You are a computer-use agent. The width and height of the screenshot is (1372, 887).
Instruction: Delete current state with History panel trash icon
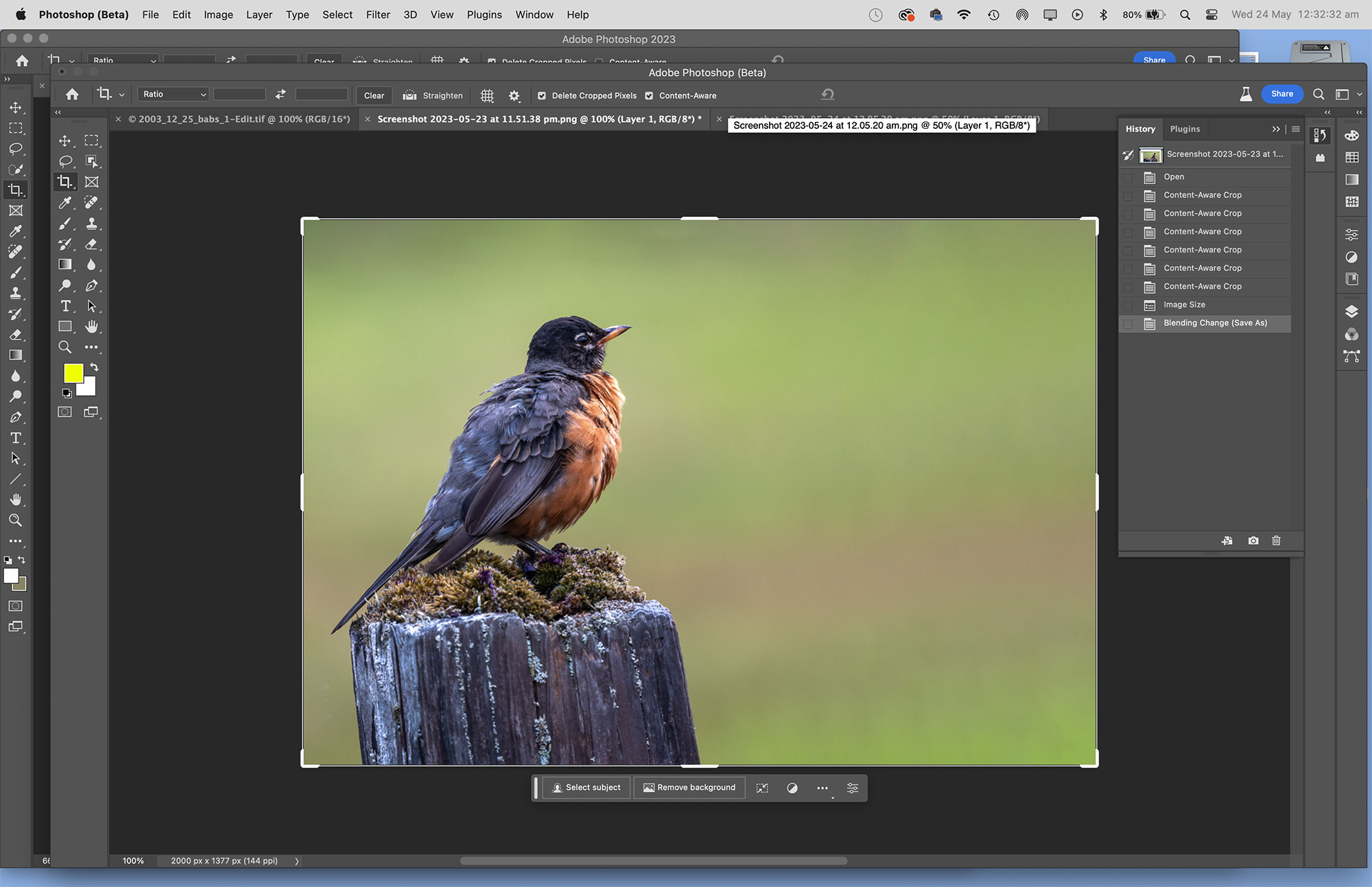[x=1276, y=541]
